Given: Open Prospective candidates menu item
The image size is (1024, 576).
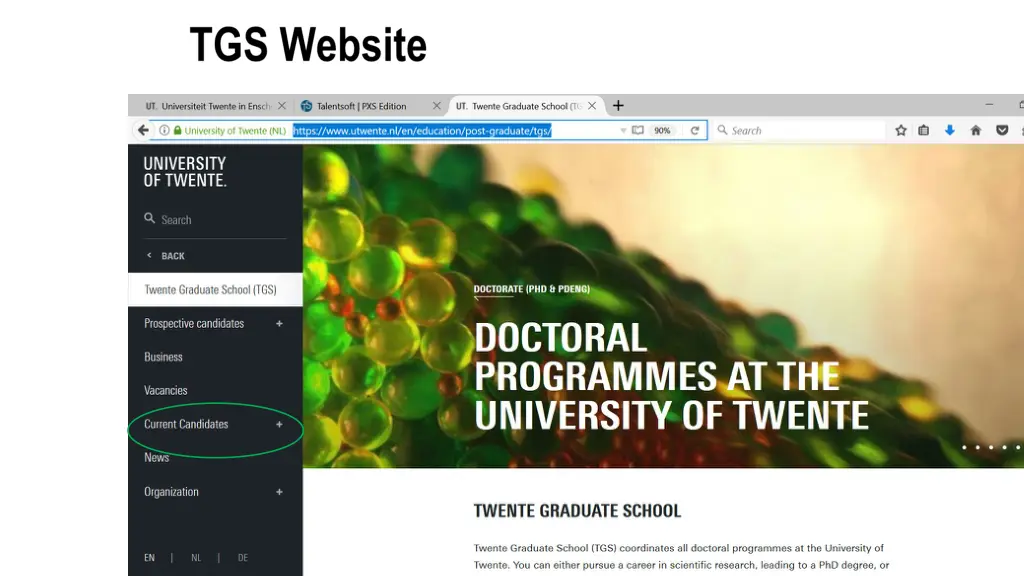Looking at the screenshot, I should click(x=194, y=323).
